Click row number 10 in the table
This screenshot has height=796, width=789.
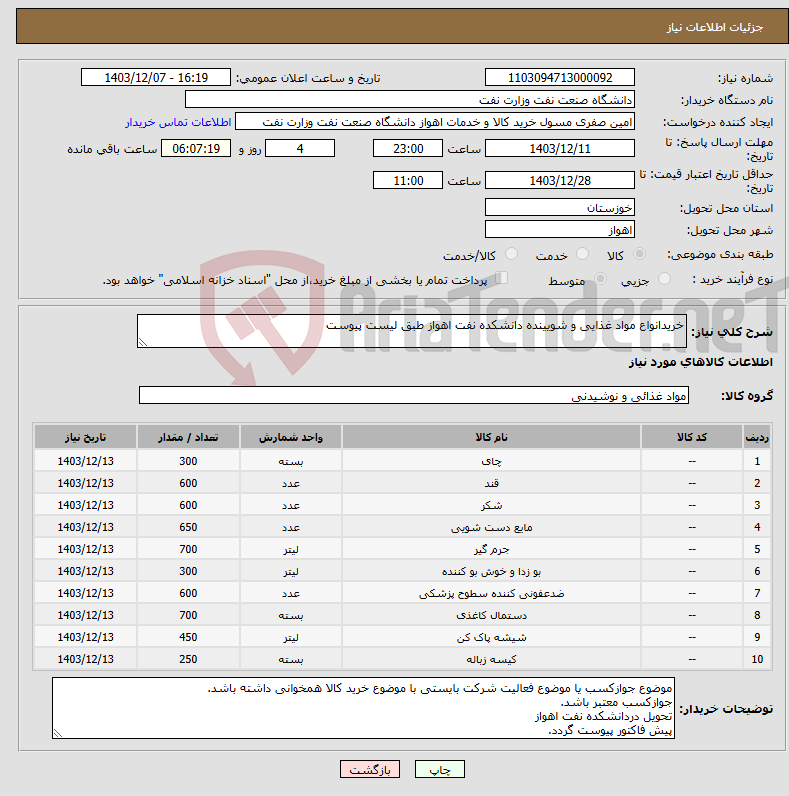pyautogui.click(x=757, y=659)
